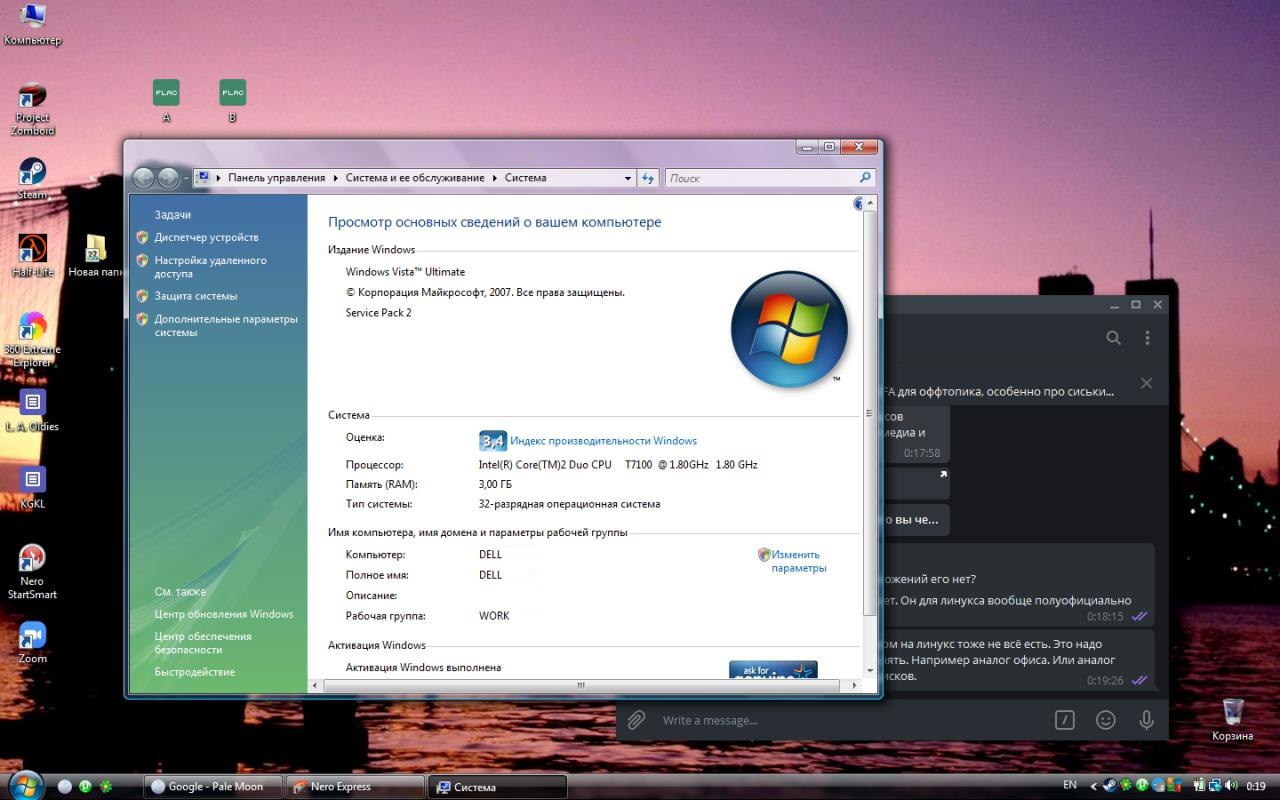Click the forward arrow in System window
The height and width of the screenshot is (800, 1280).
168,178
